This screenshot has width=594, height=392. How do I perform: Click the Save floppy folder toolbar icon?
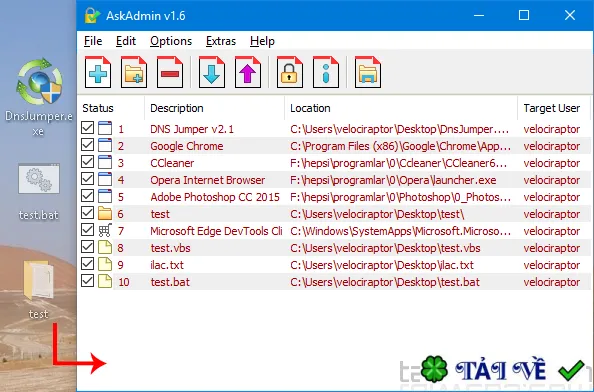tap(368, 72)
